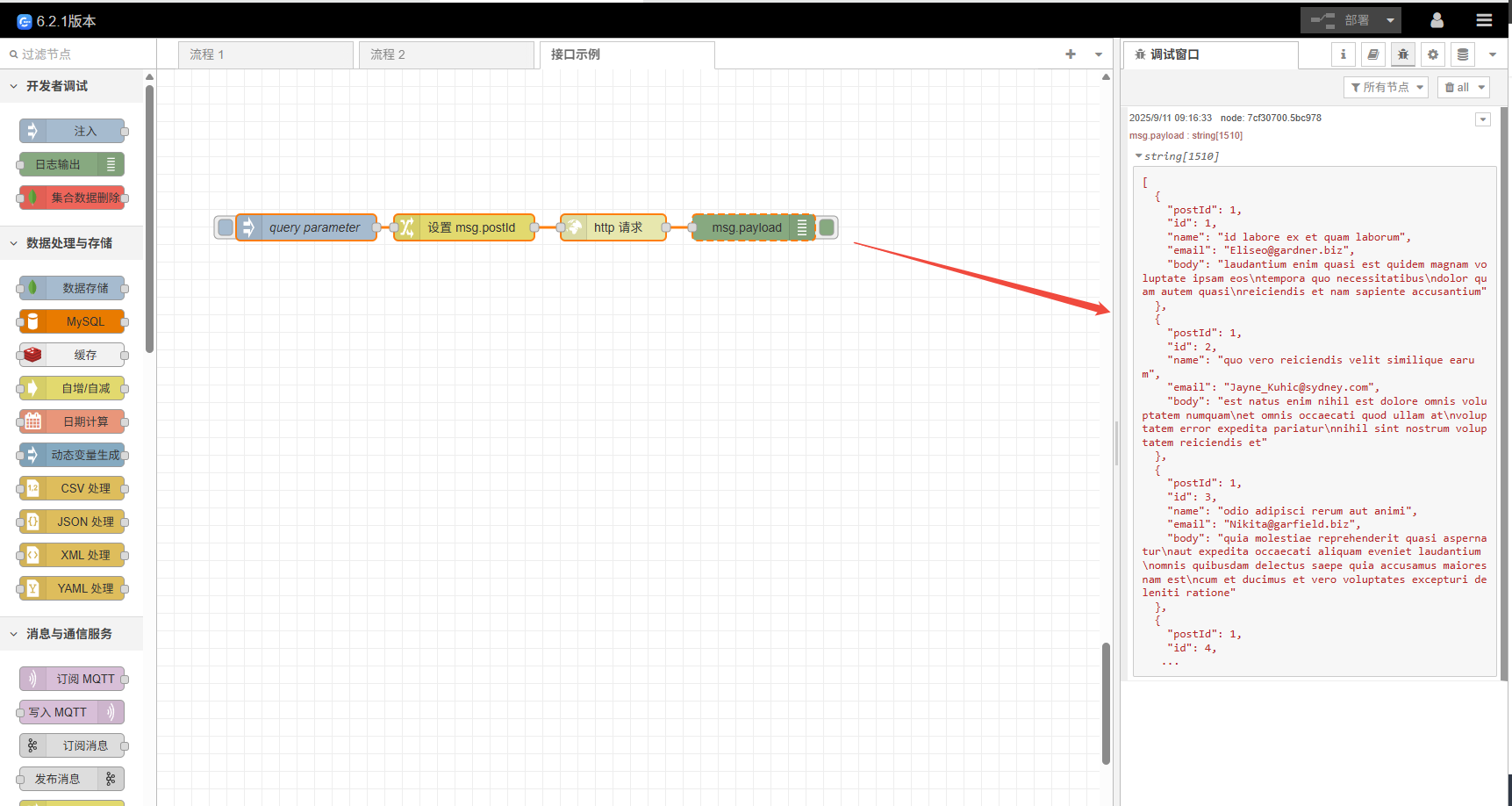
Task: Trigger the query parameter inject node
Action: tap(226, 227)
